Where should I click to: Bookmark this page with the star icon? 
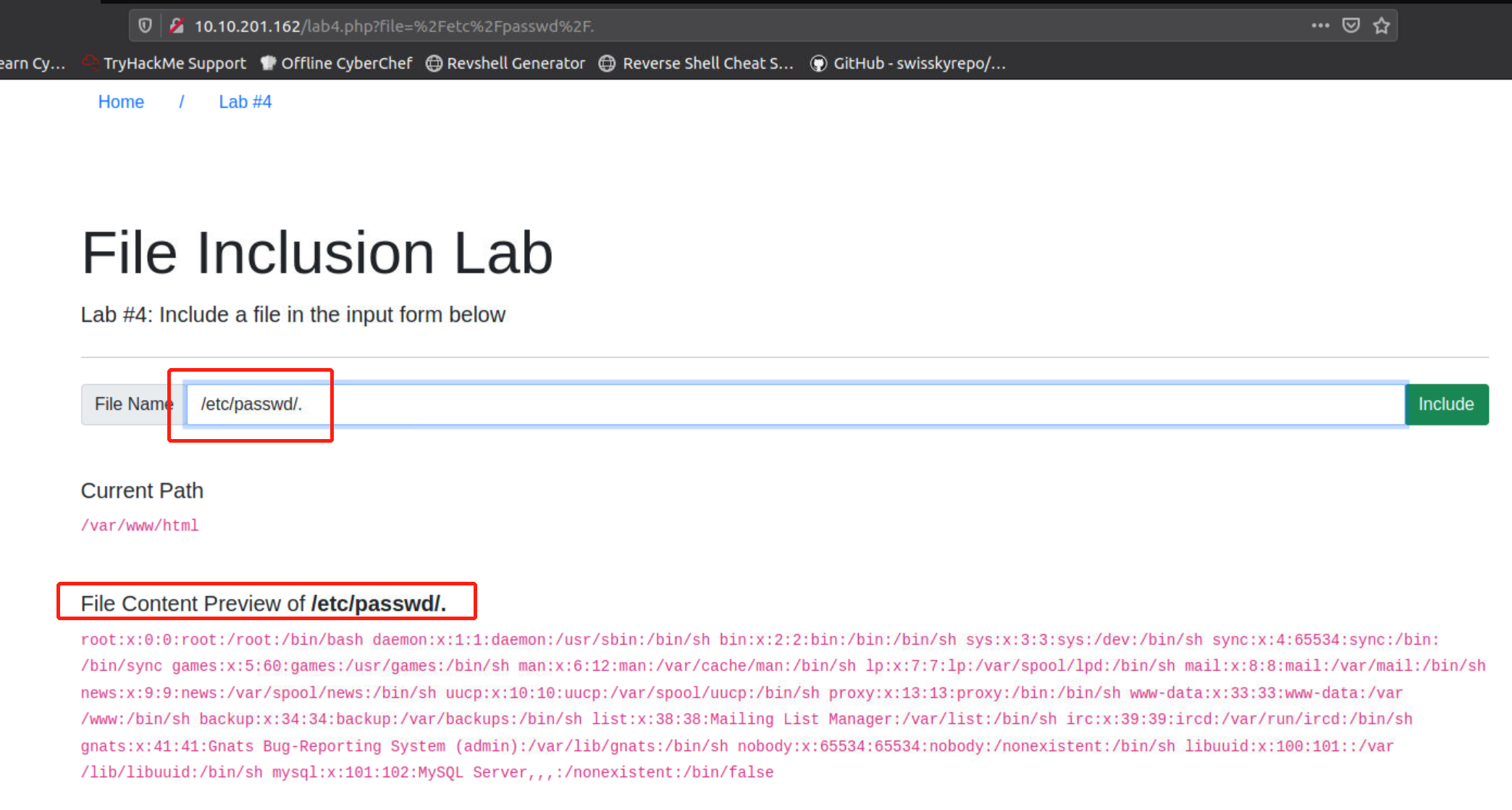pos(1382,25)
